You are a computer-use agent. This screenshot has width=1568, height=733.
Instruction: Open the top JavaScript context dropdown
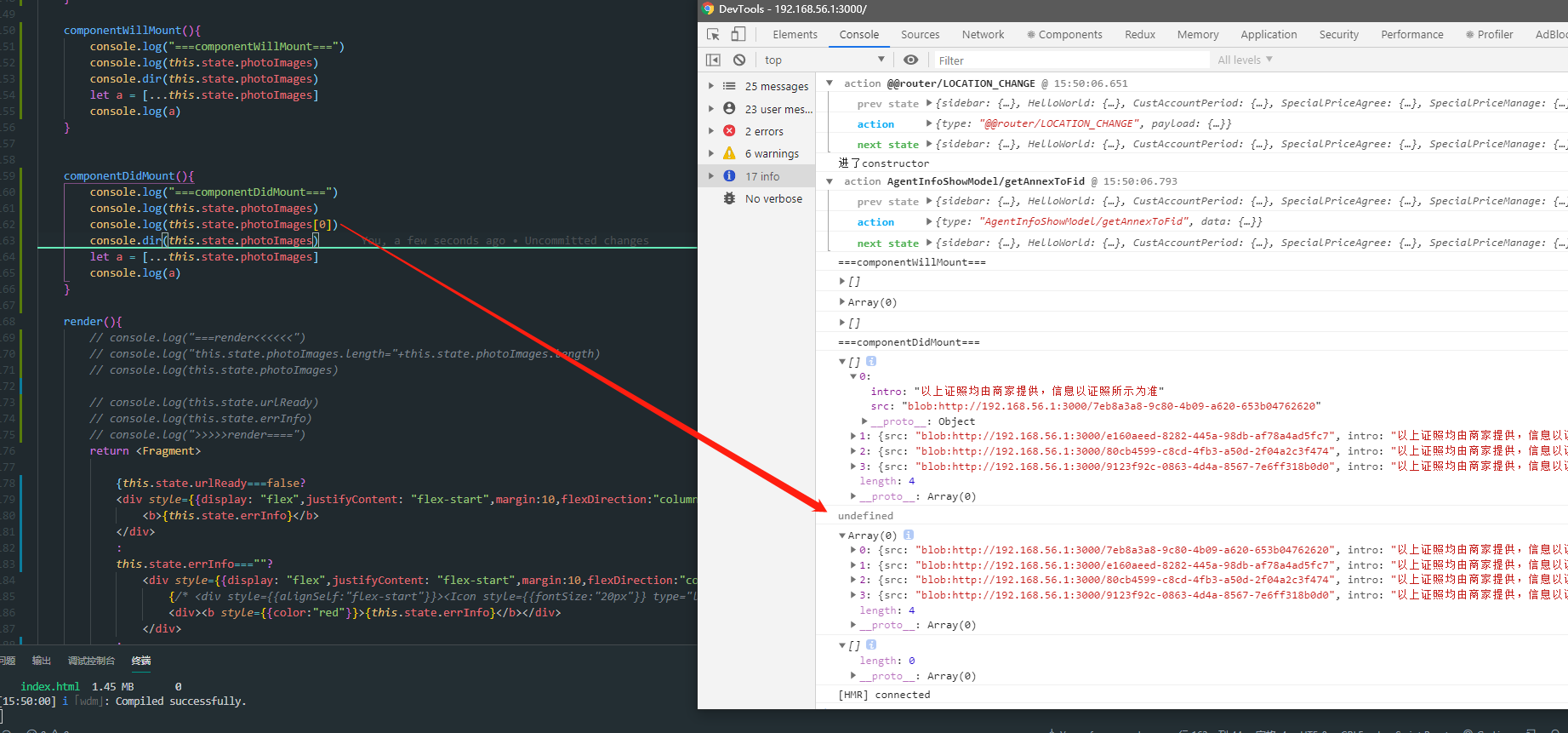click(x=824, y=60)
